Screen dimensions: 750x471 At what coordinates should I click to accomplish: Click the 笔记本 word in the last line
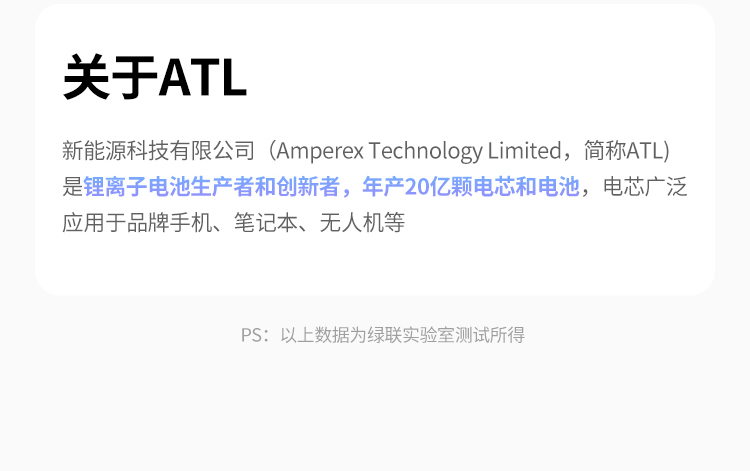pyautogui.click(x=266, y=222)
